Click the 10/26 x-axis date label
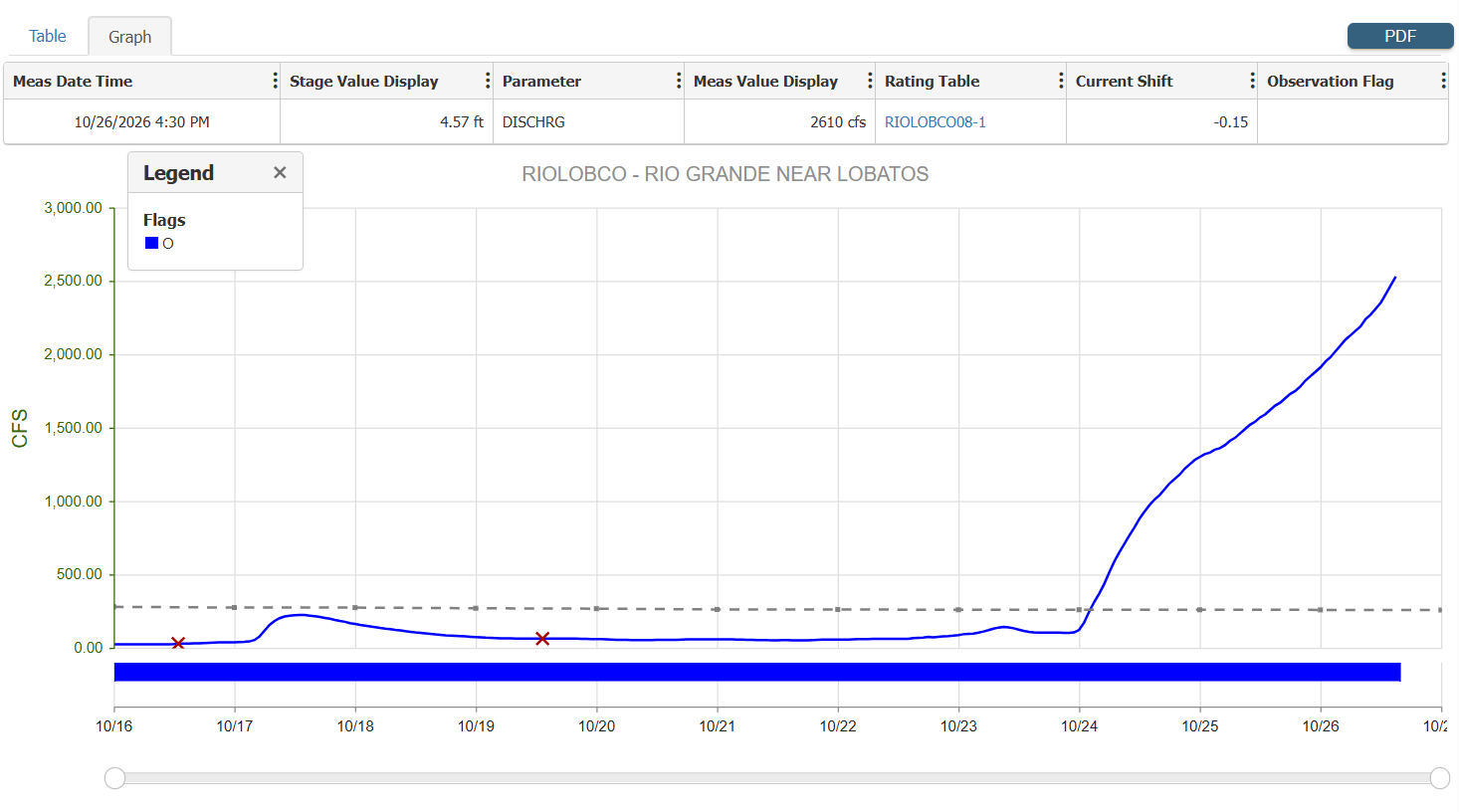 tap(1321, 726)
